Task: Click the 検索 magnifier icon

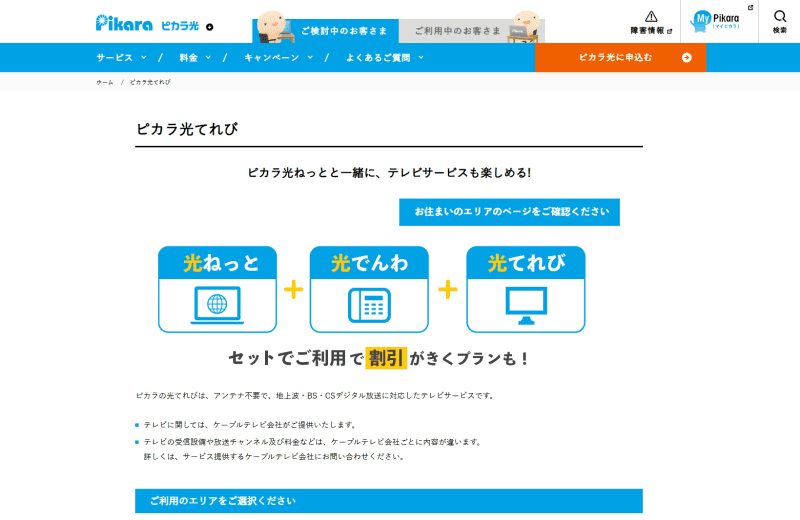Action: pos(780,16)
